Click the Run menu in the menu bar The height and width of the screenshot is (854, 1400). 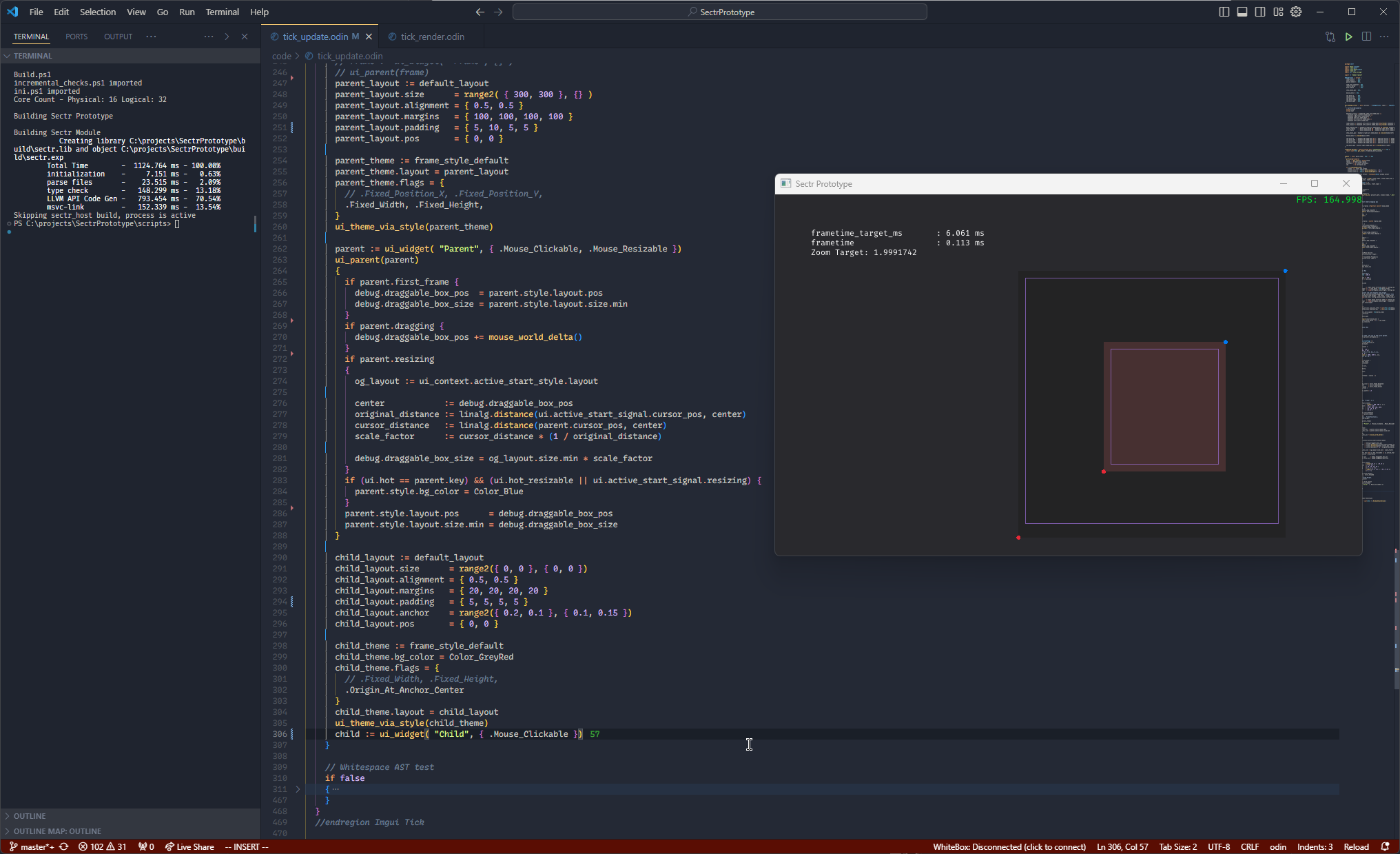point(187,11)
